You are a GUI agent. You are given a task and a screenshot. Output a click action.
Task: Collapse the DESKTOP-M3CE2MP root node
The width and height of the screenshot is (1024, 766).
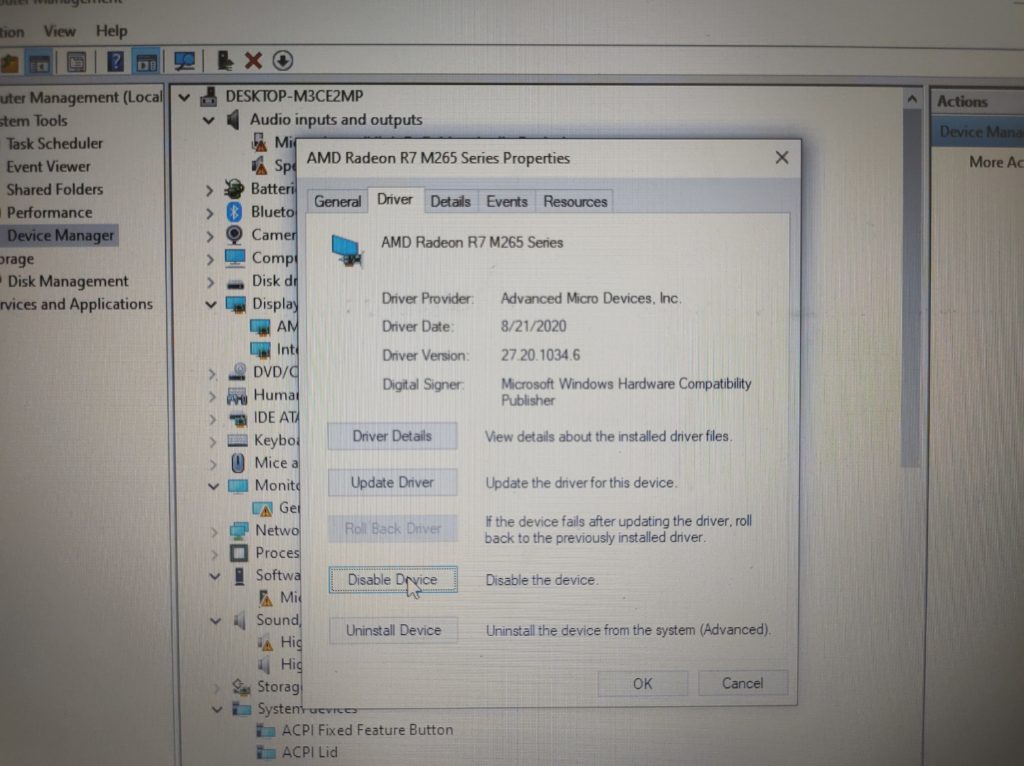click(185, 97)
